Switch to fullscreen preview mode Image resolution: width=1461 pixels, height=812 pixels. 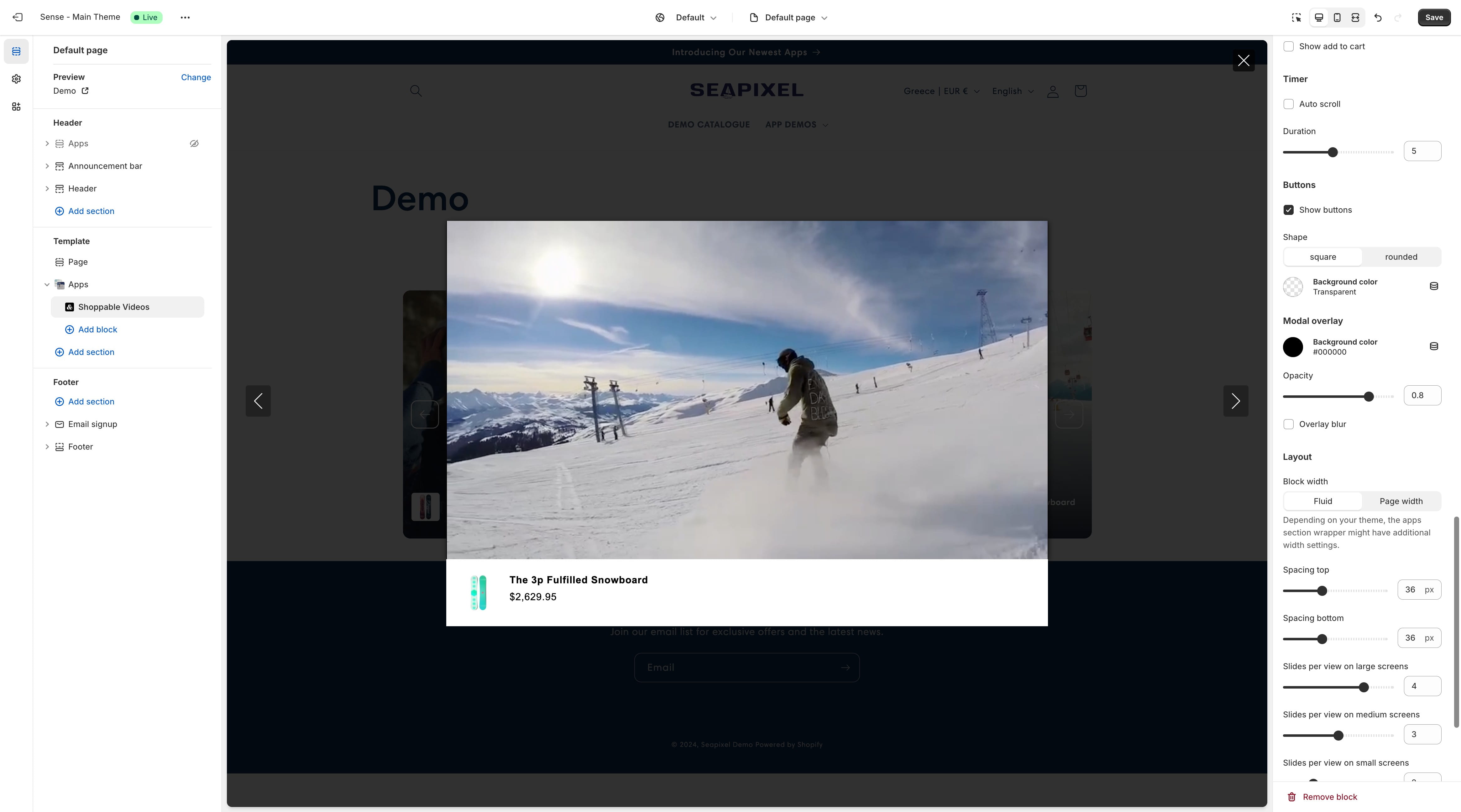tap(1355, 17)
